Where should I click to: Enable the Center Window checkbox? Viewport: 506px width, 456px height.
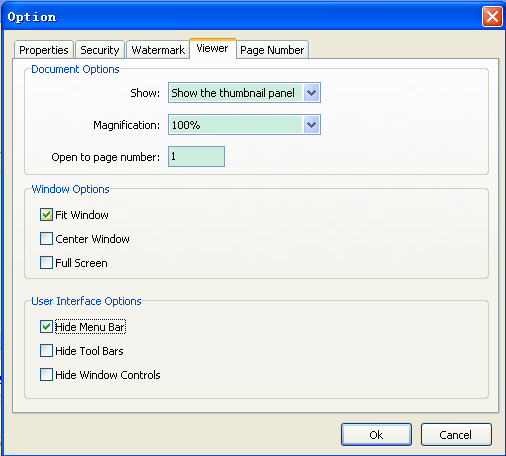click(x=46, y=239)
